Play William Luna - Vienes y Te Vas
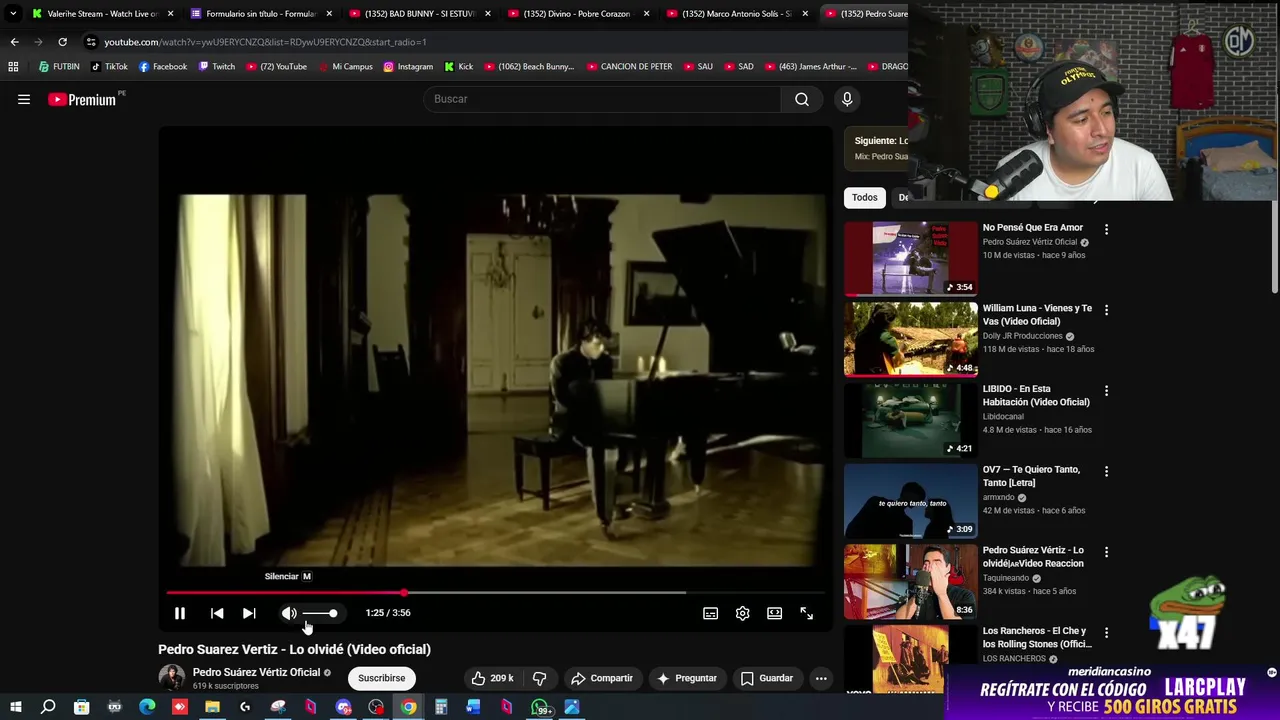The image size is (1280, 720). (x=911, y=339)
